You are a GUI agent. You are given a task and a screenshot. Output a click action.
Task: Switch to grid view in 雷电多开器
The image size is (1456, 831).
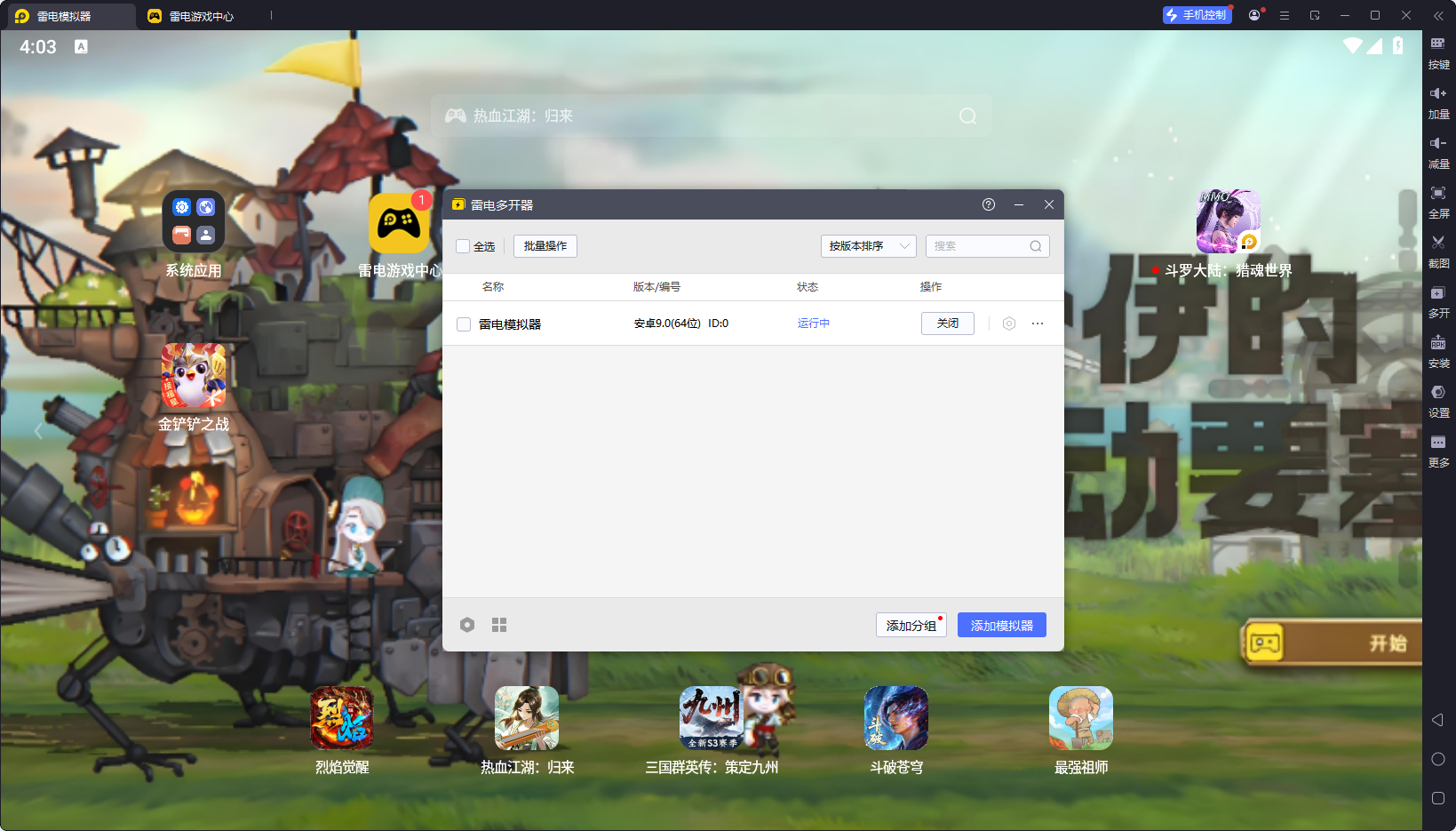click(x=499, y=625)
